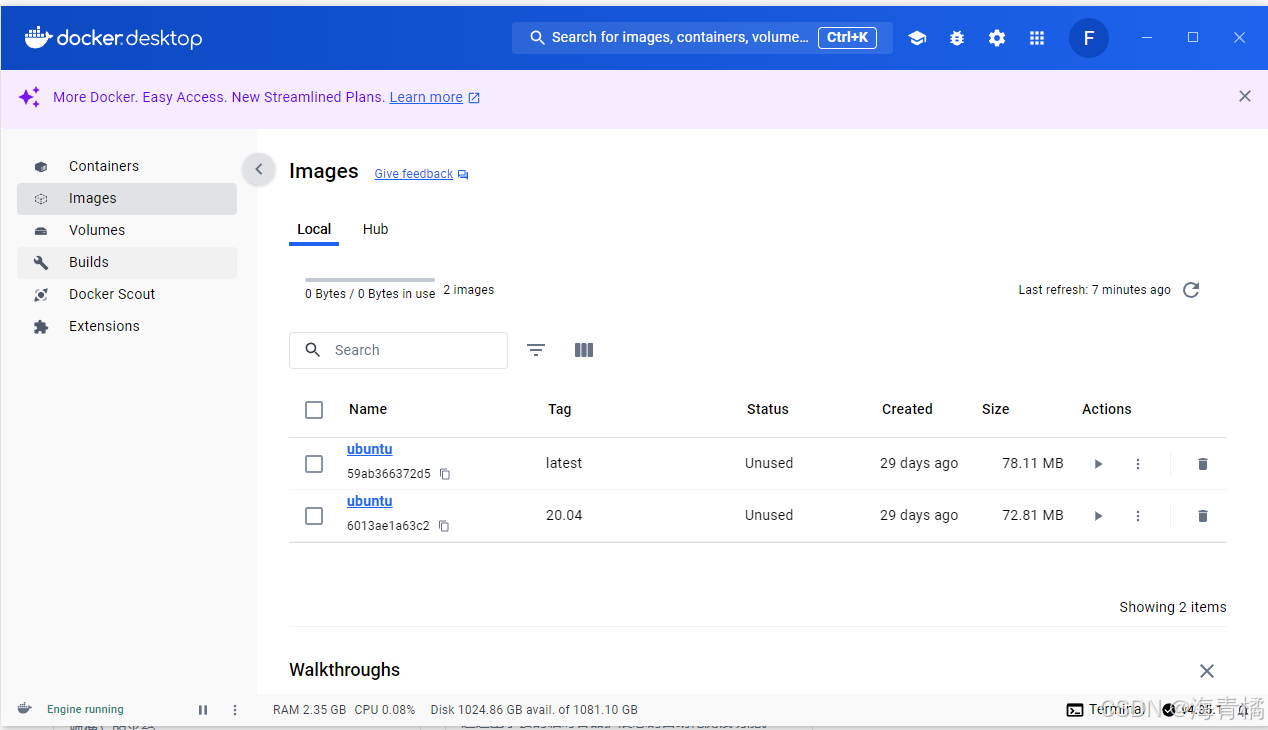This screenshot has width=1268, height=730.
Task: Open Builds in sidebar
Action: click(x=127, y=262)
